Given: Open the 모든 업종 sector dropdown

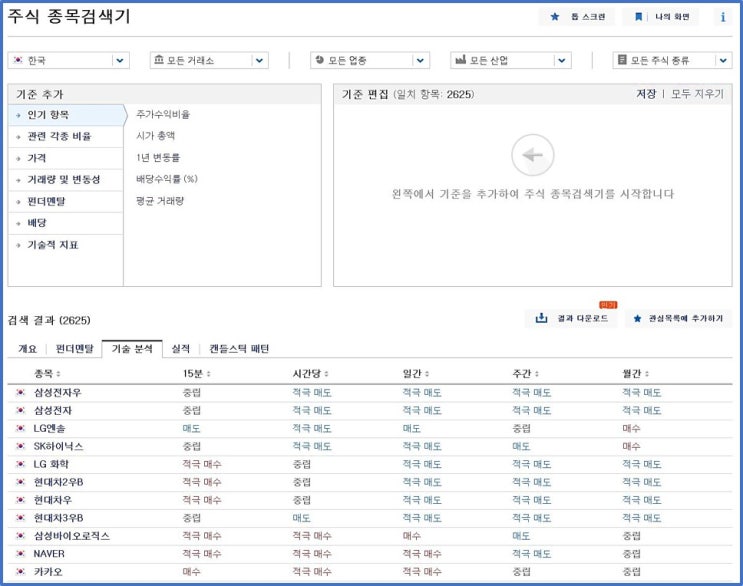Looking at the screenshot, I should [370, 60].
